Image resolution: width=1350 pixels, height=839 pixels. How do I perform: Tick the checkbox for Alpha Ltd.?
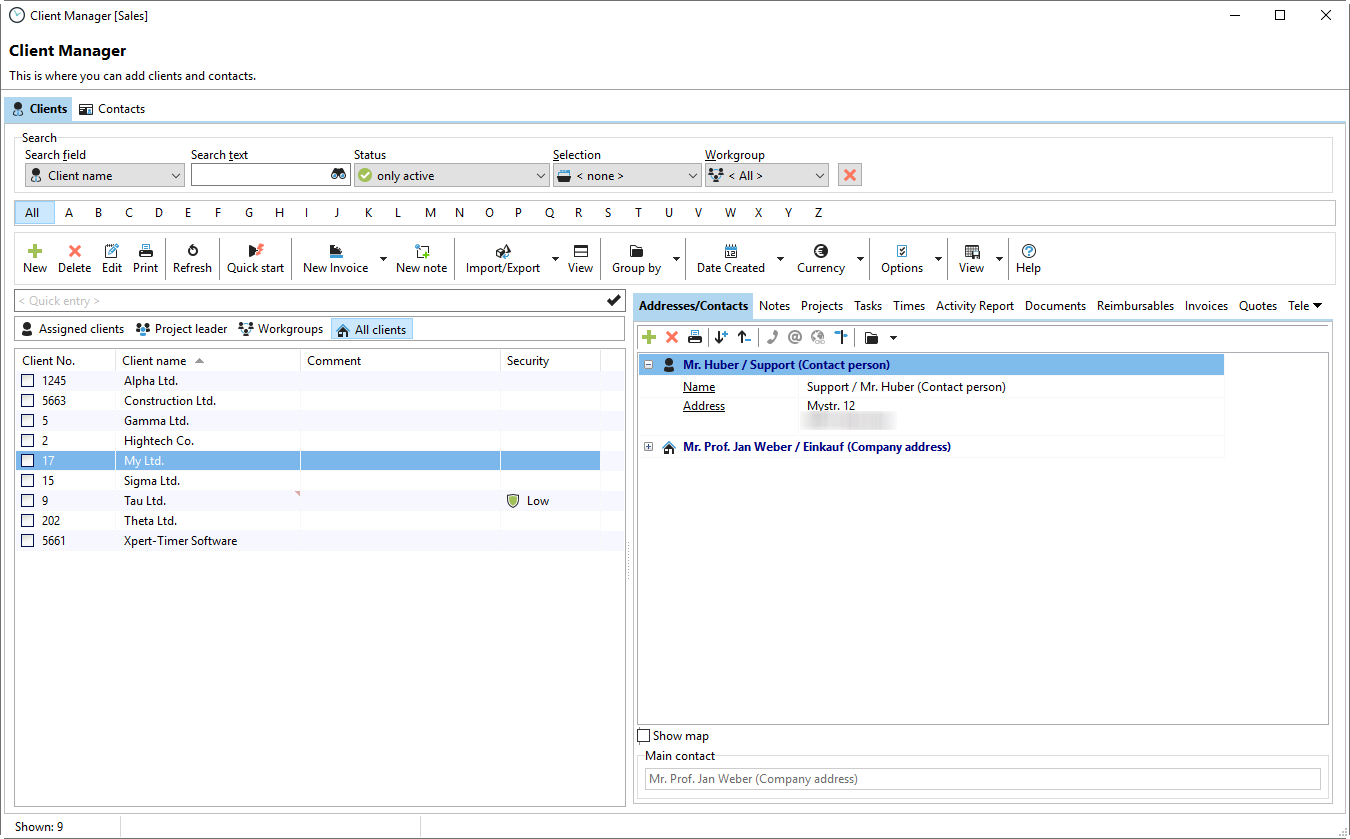pos(28,381)
